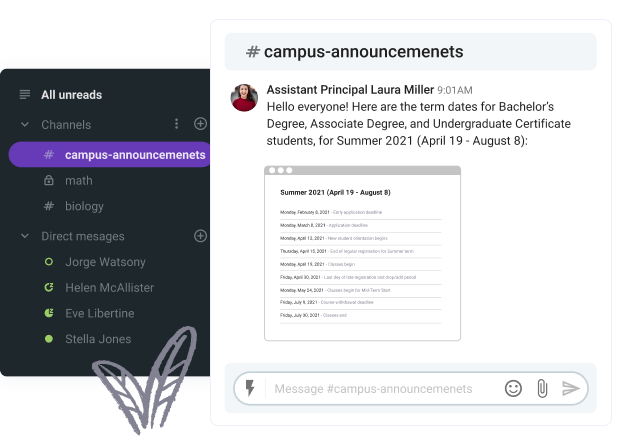
Task: Open the Summer 2021 term dates attachment
Action: coord(362,253)
